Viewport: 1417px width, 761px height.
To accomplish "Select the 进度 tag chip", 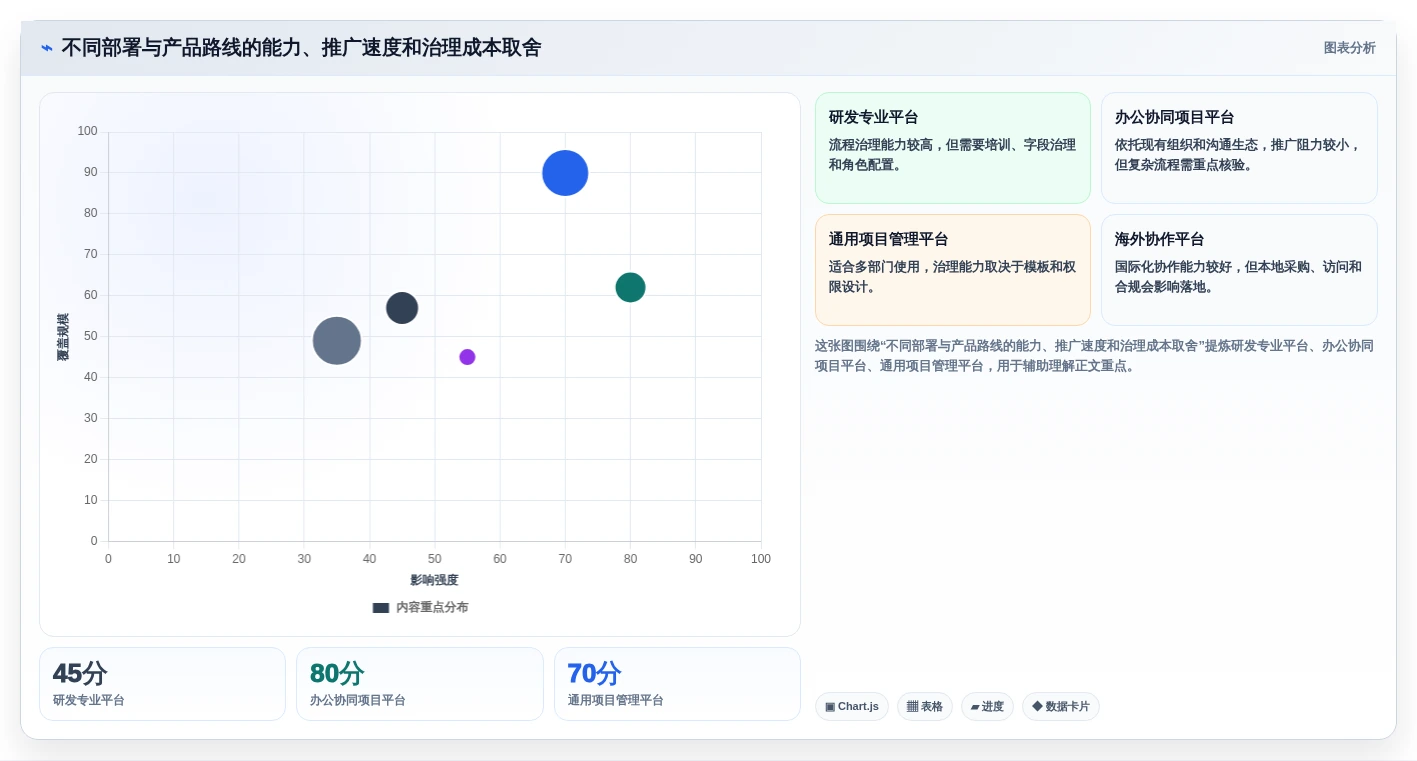I will click(987, 707).
